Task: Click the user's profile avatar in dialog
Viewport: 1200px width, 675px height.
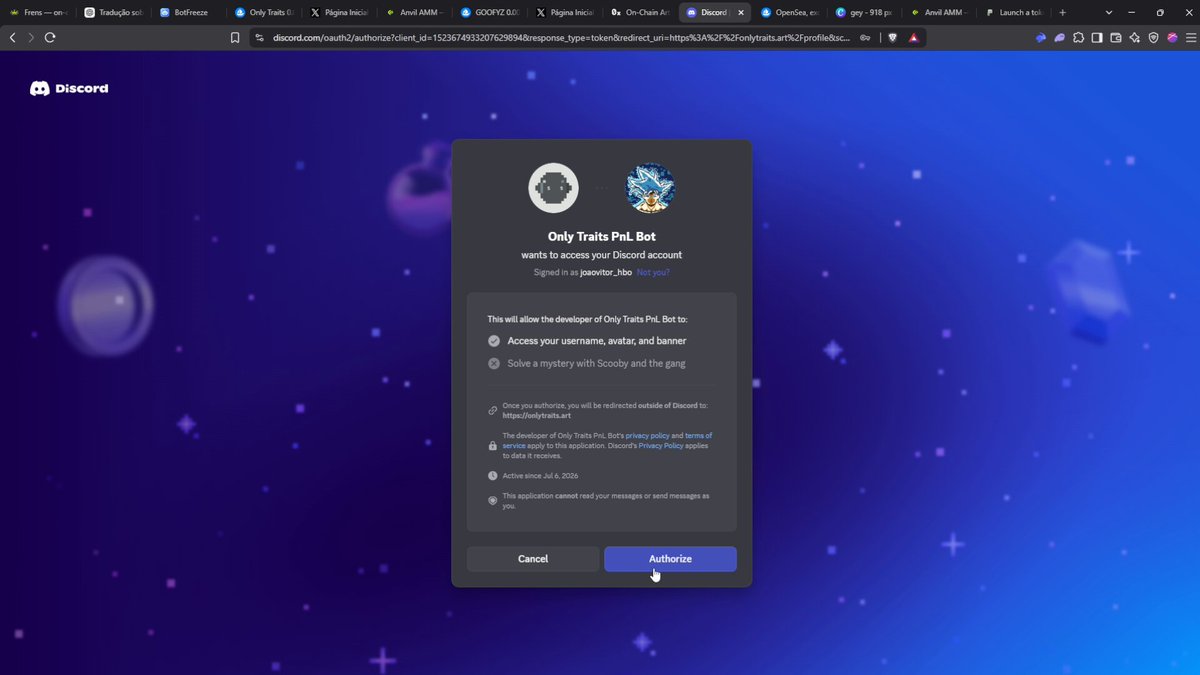Action: [x=650, y=188]
